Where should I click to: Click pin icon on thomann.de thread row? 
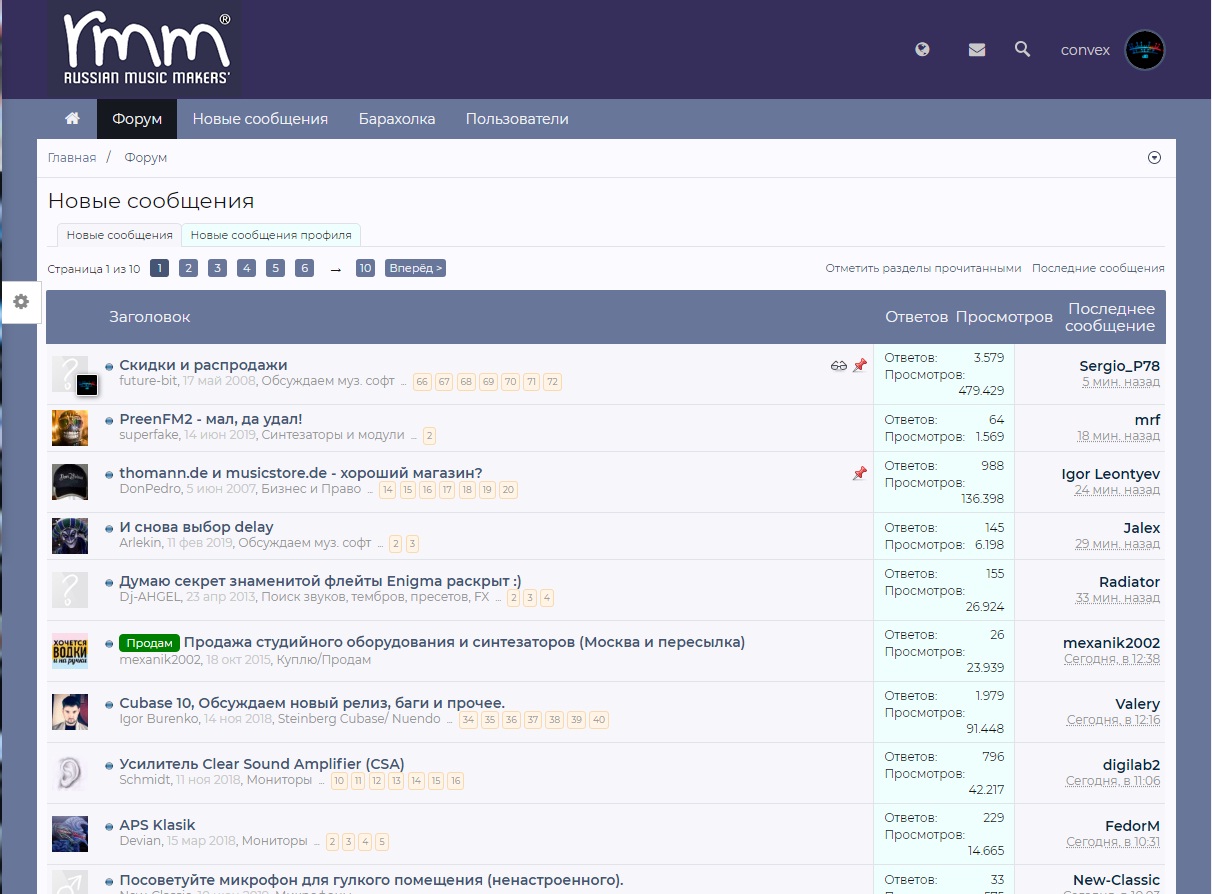(859, 474)
